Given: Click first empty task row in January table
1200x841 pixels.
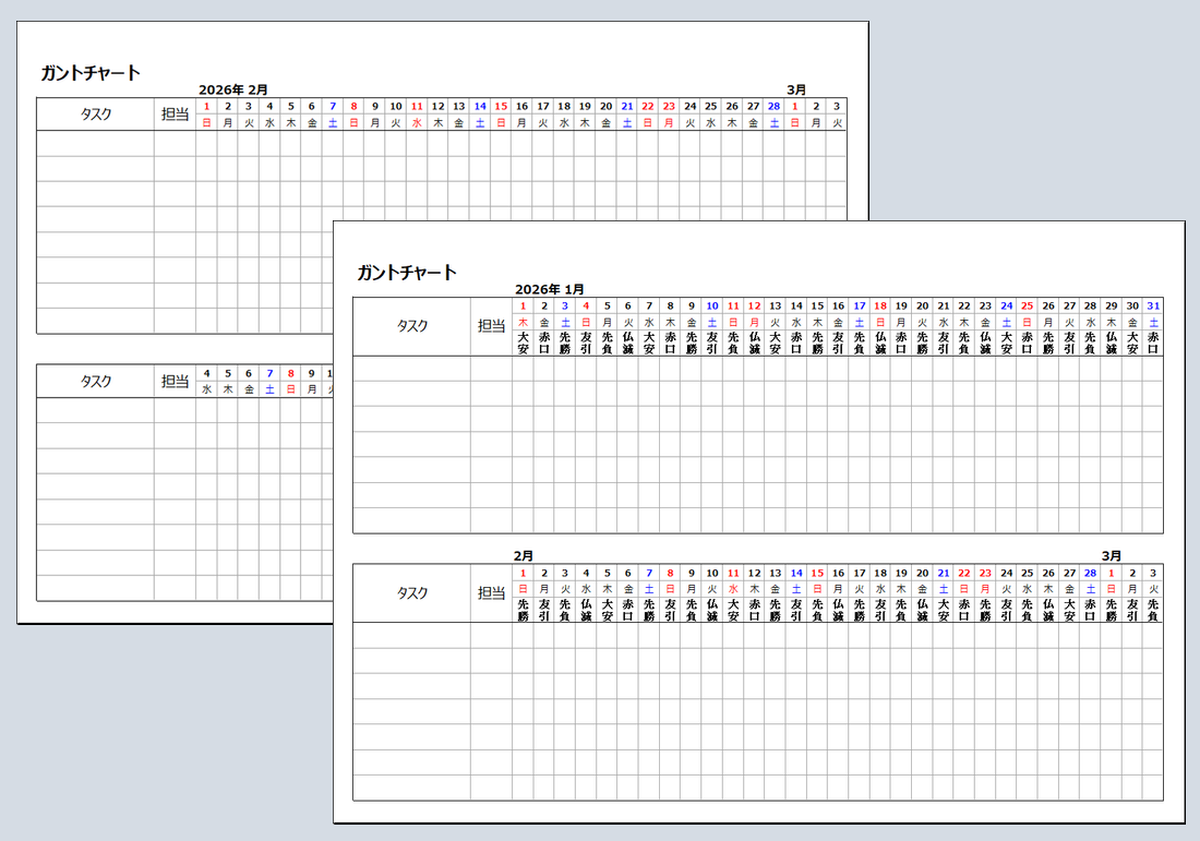Looking at the screenshot, I should [x=412, y=368].
